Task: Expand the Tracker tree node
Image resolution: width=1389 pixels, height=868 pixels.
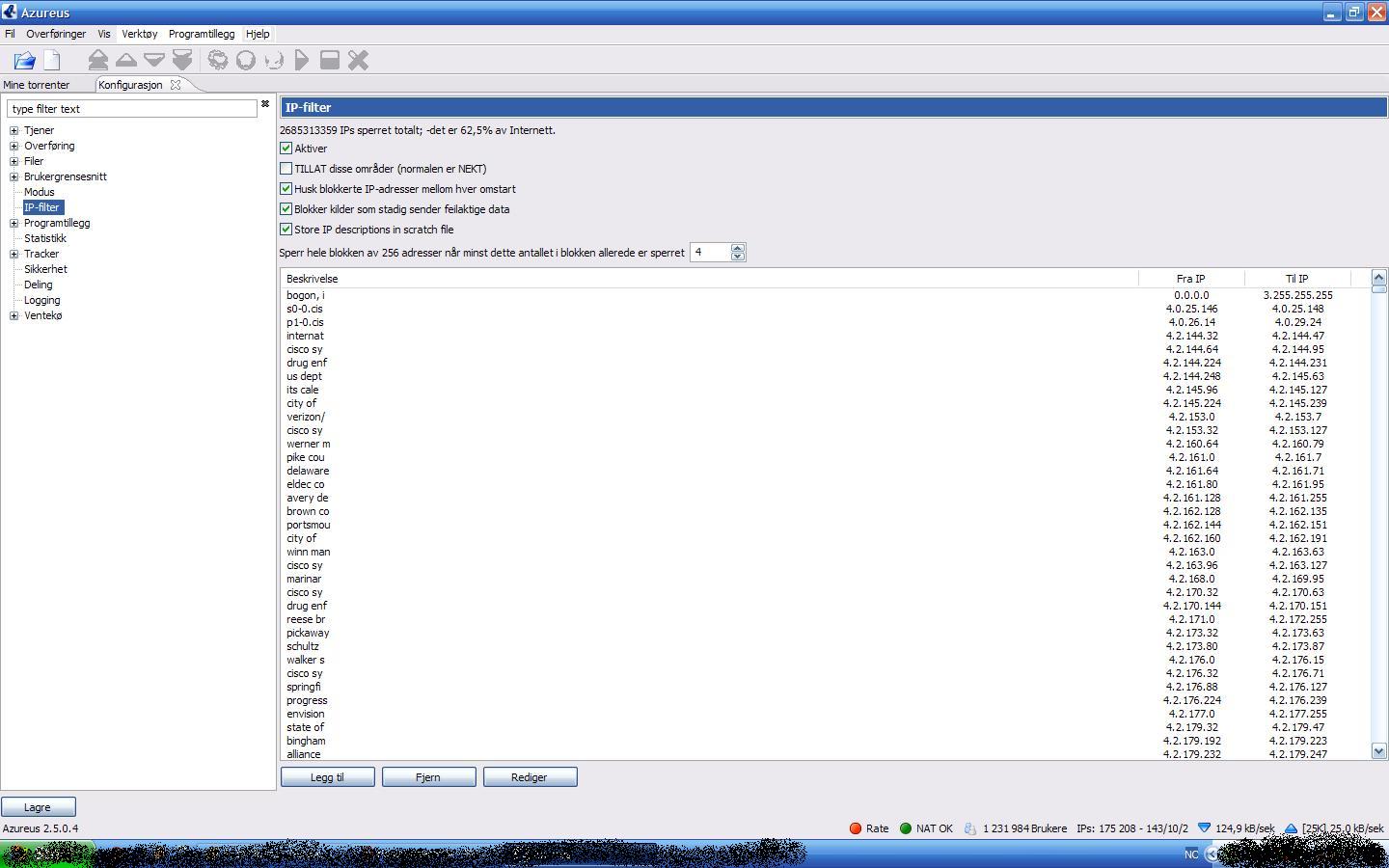Action: [x=14, y=254]
